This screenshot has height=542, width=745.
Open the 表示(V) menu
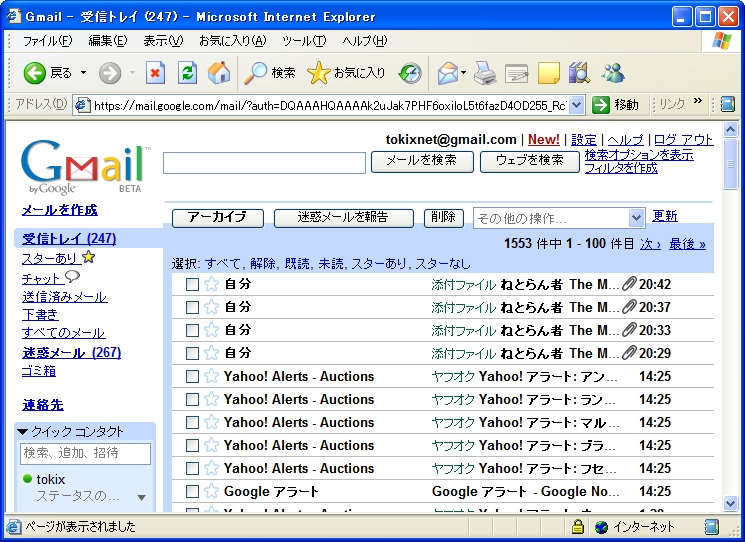163,41
